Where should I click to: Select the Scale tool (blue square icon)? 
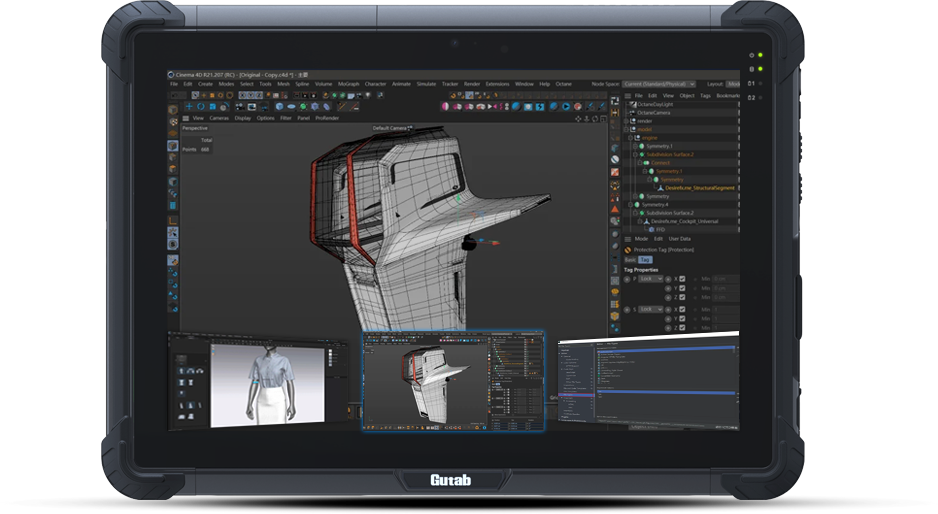(x=213, y=107)
